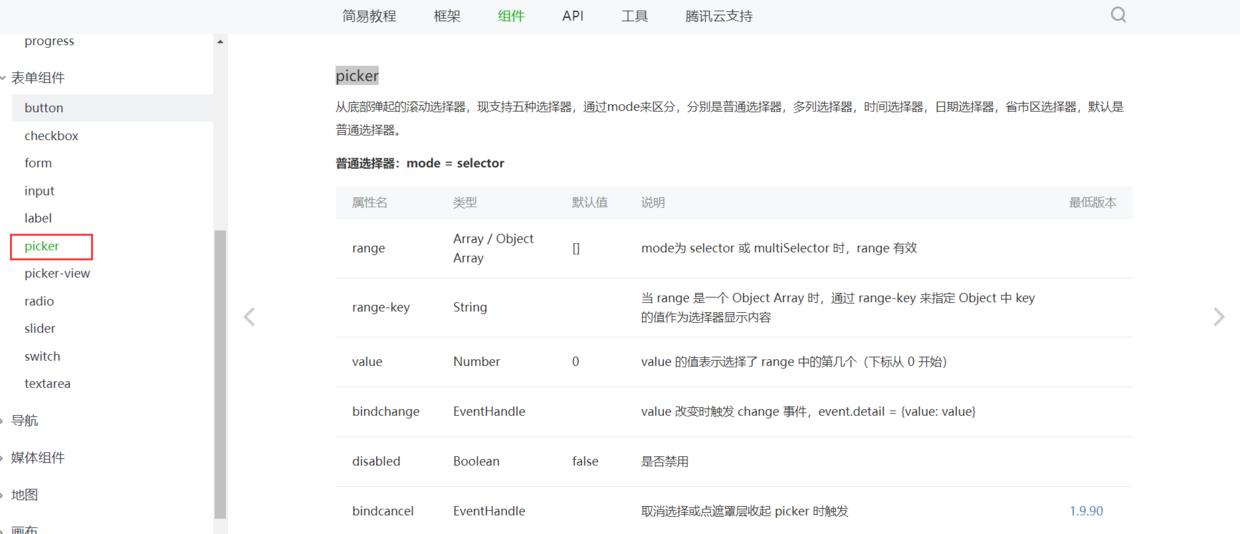Click the 属性名 column header
The width and height of the screenshot is (1240, 534).
(x=369, y=202)
